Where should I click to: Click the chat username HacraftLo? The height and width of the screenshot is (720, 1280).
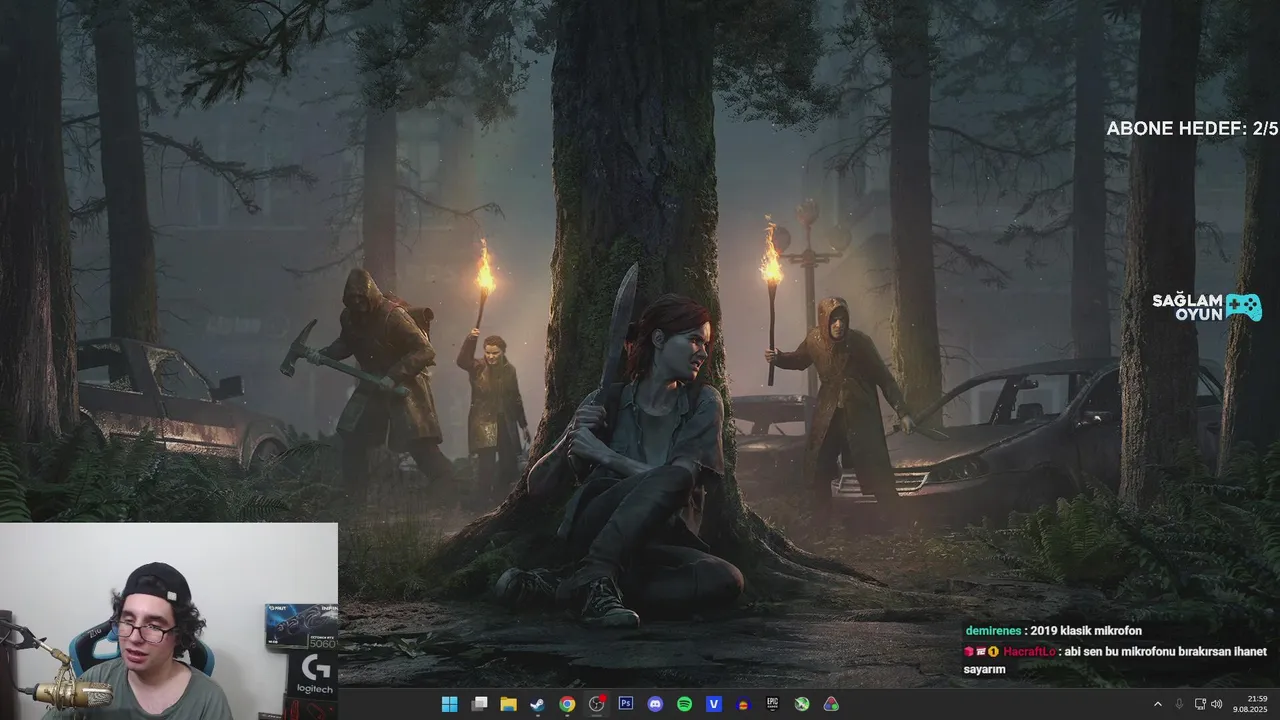pyautogui.click(x=1029, y=651)
